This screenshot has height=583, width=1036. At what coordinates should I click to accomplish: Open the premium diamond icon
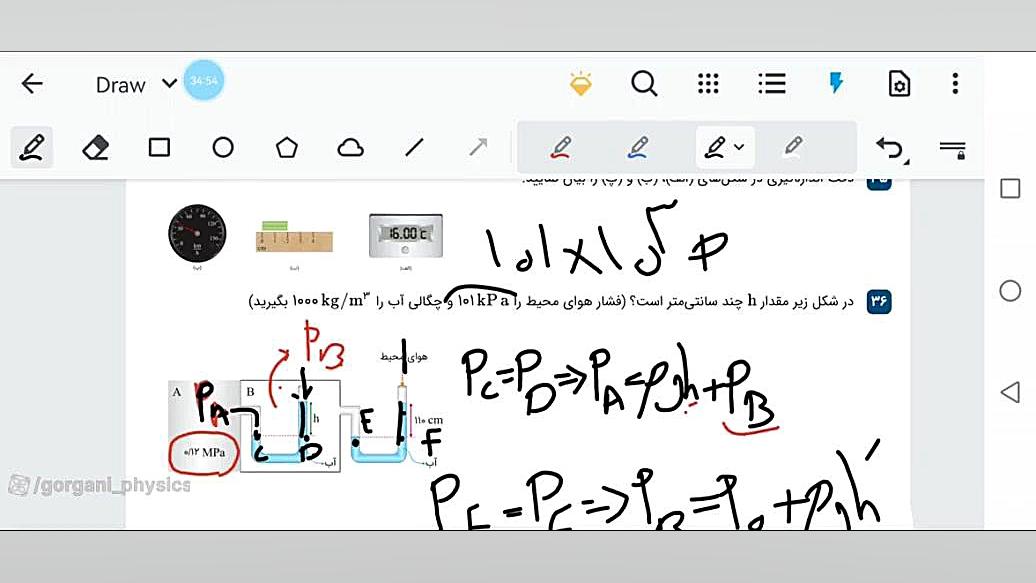coord(581,84)
